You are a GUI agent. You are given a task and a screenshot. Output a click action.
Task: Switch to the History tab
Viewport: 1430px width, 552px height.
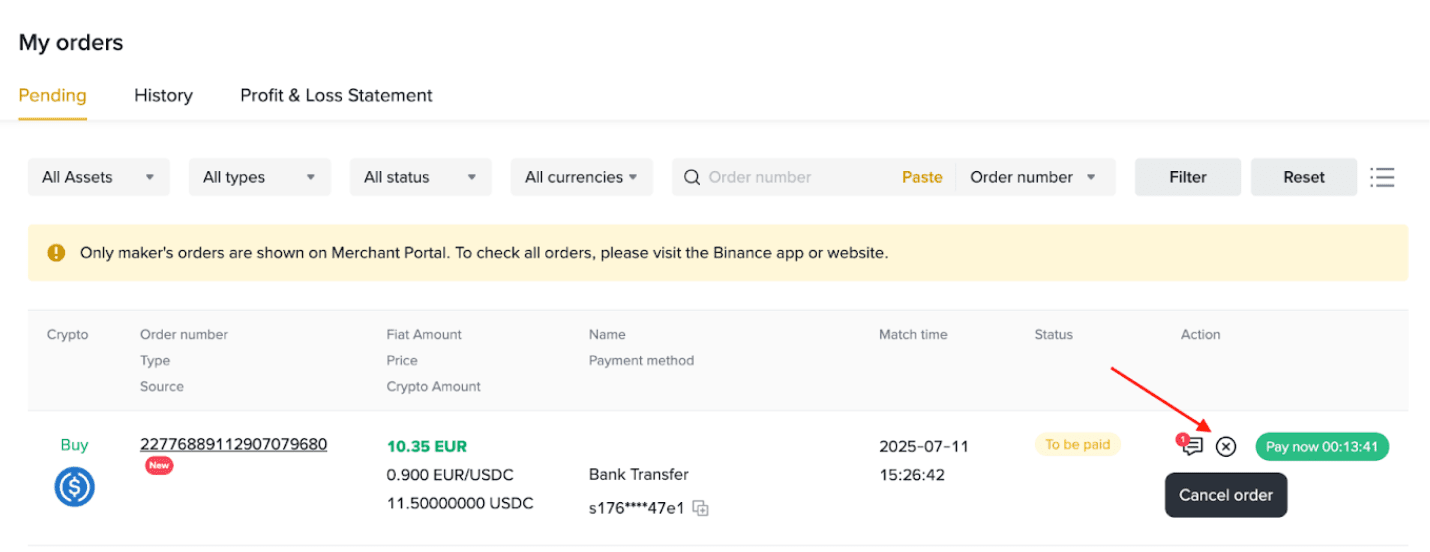163,96
